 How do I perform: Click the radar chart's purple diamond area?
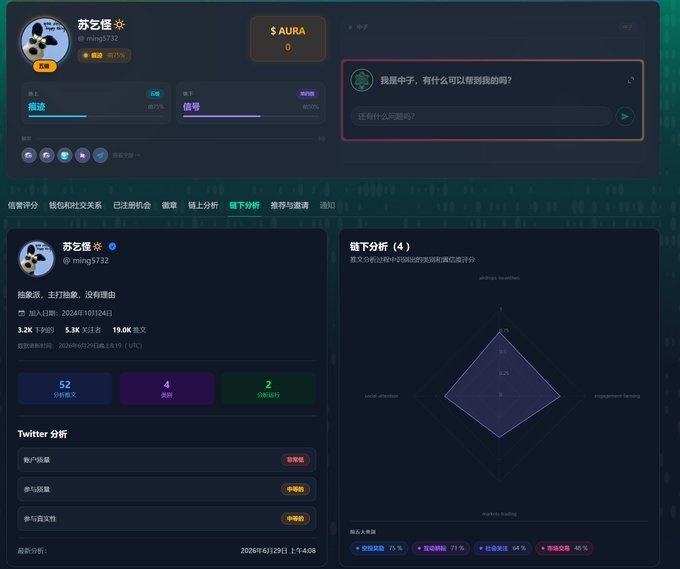[x=501, y=386]
